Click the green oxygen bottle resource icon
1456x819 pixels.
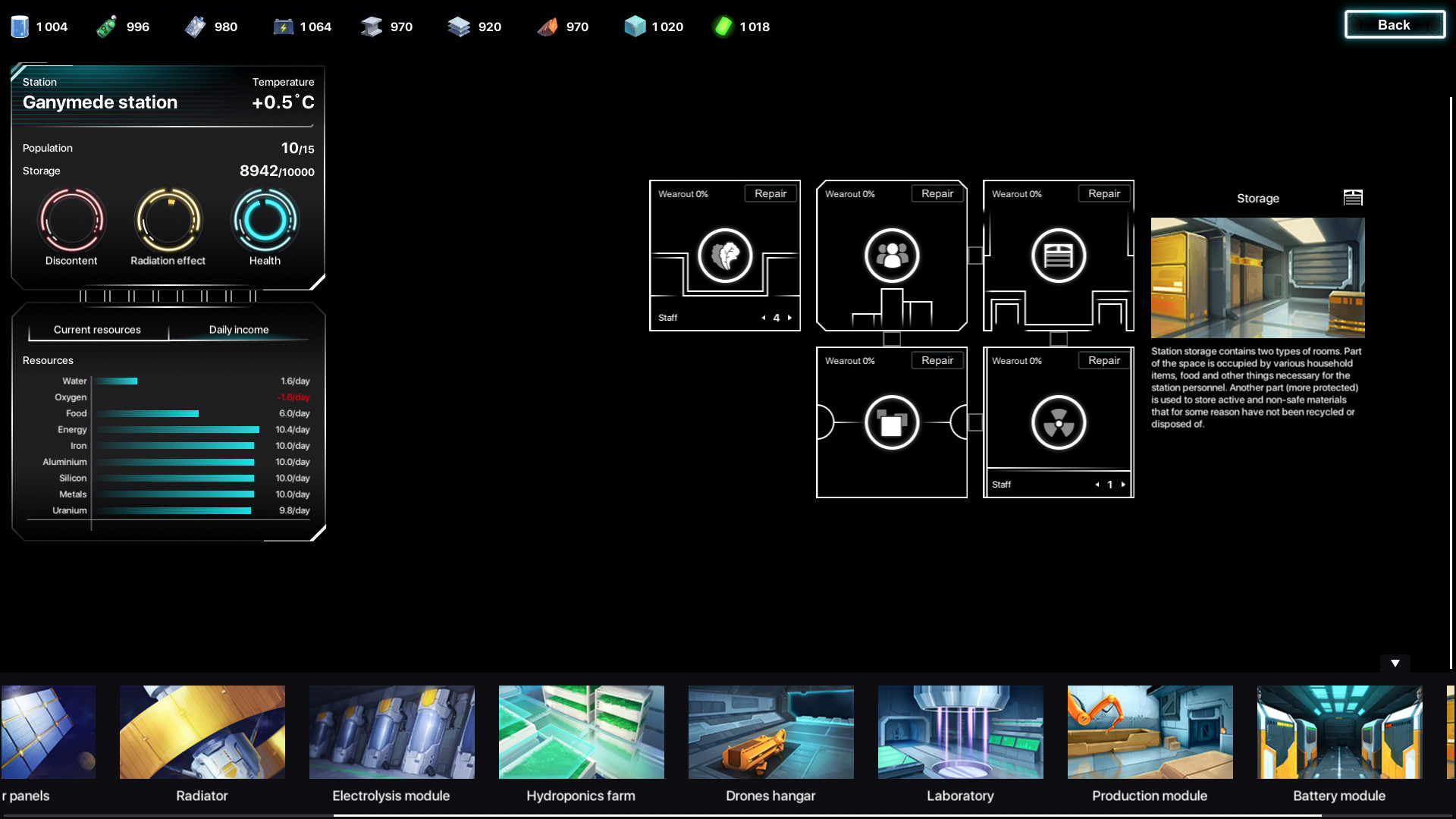pyautogui.click(x=106, y=25)
